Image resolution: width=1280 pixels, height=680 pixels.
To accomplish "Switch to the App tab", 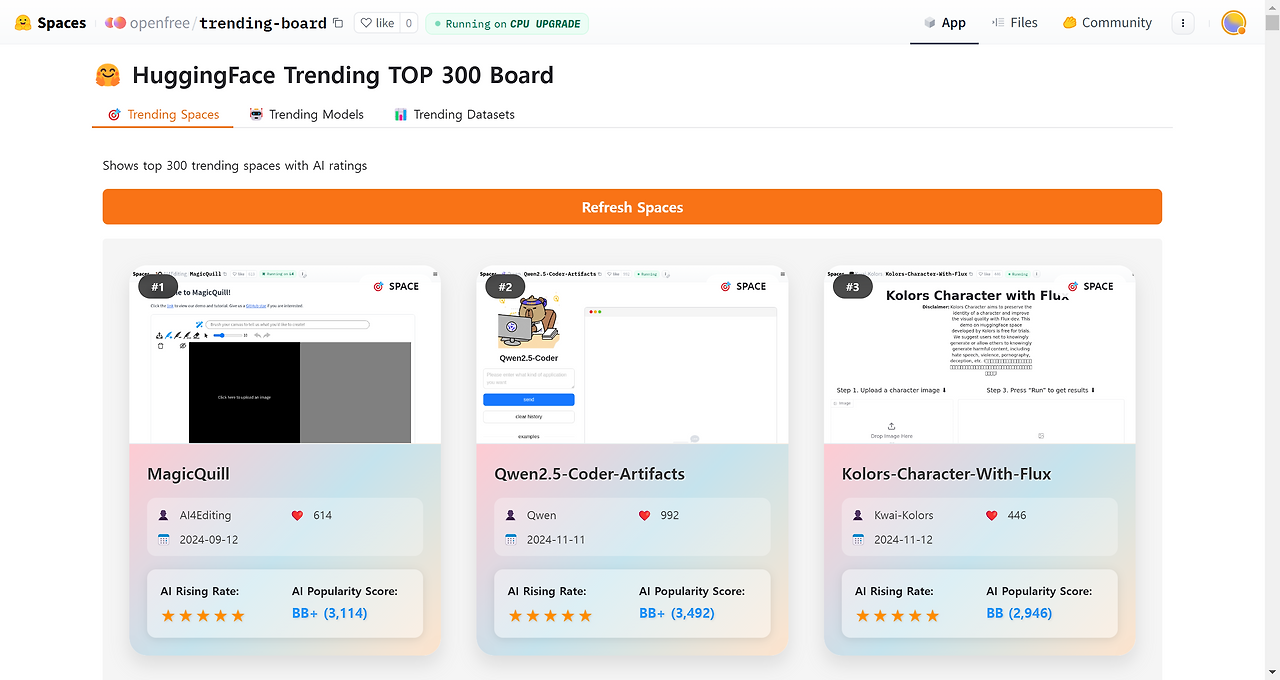I will coord(944,23).
